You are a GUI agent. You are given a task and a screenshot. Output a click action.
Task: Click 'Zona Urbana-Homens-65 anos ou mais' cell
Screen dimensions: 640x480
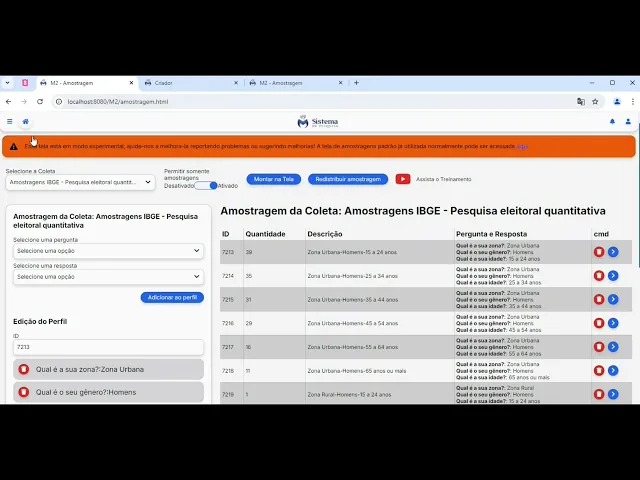click(x=380, y=371)
